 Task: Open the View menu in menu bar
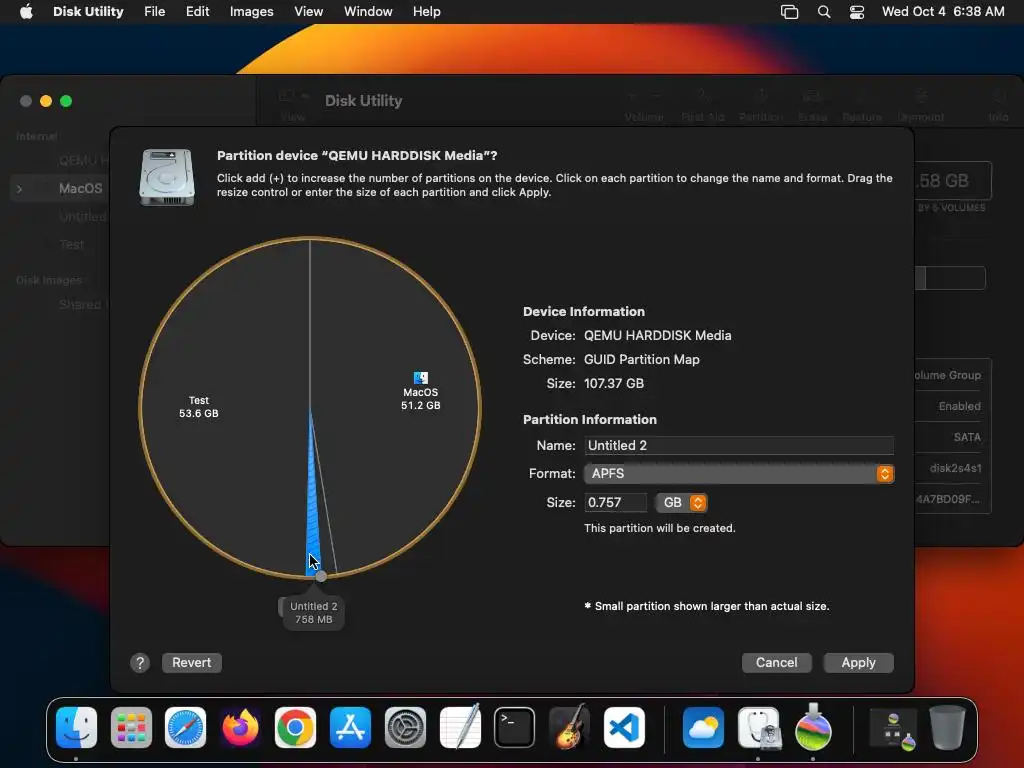(x=308, y=12)
